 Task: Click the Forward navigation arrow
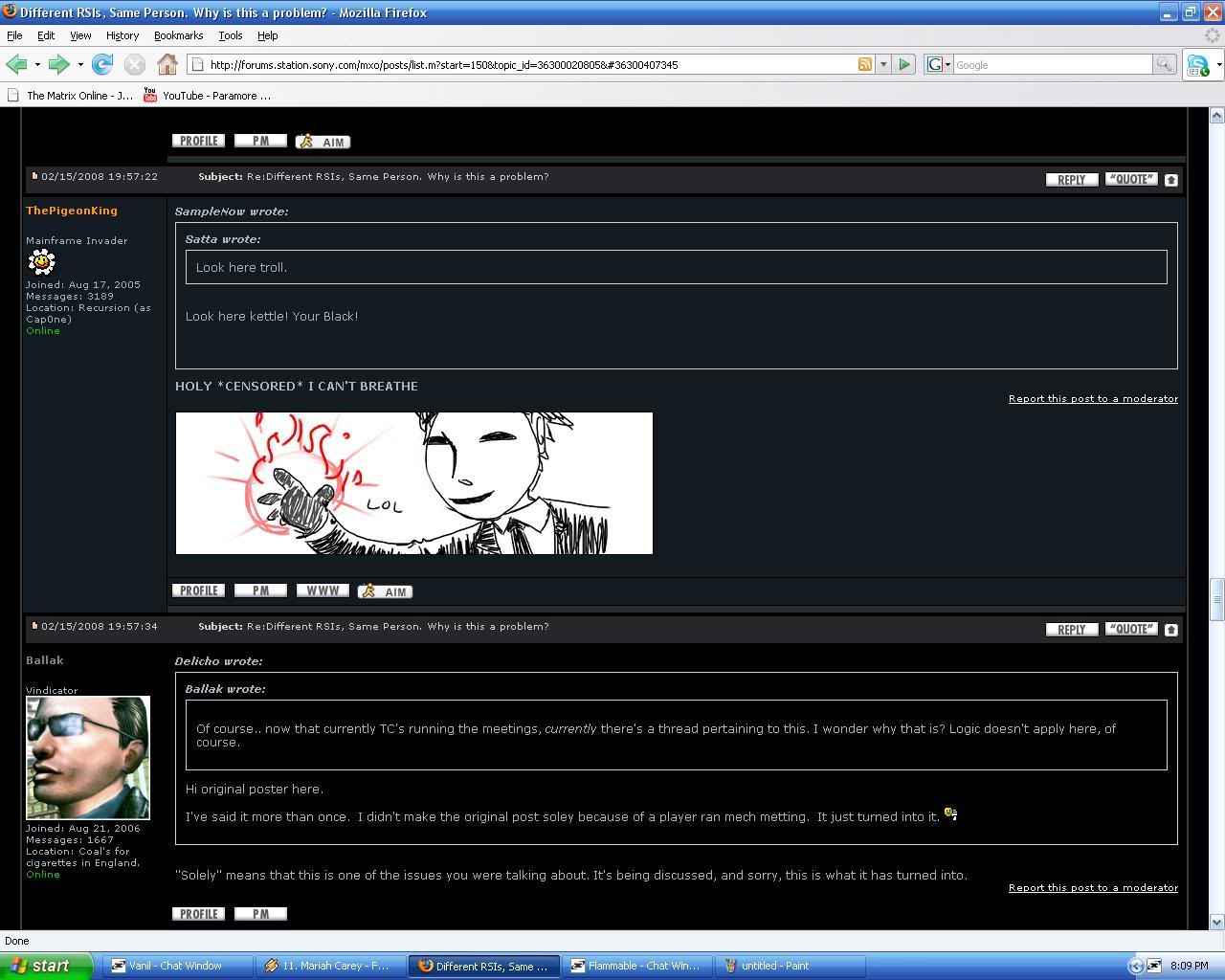(58, 64)
